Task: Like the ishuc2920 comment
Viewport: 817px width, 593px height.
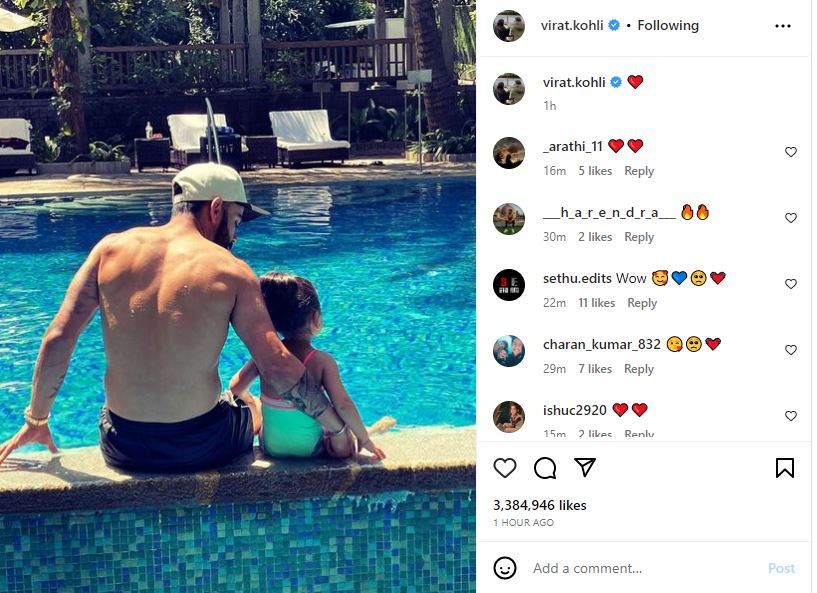Action: point(790,416)
